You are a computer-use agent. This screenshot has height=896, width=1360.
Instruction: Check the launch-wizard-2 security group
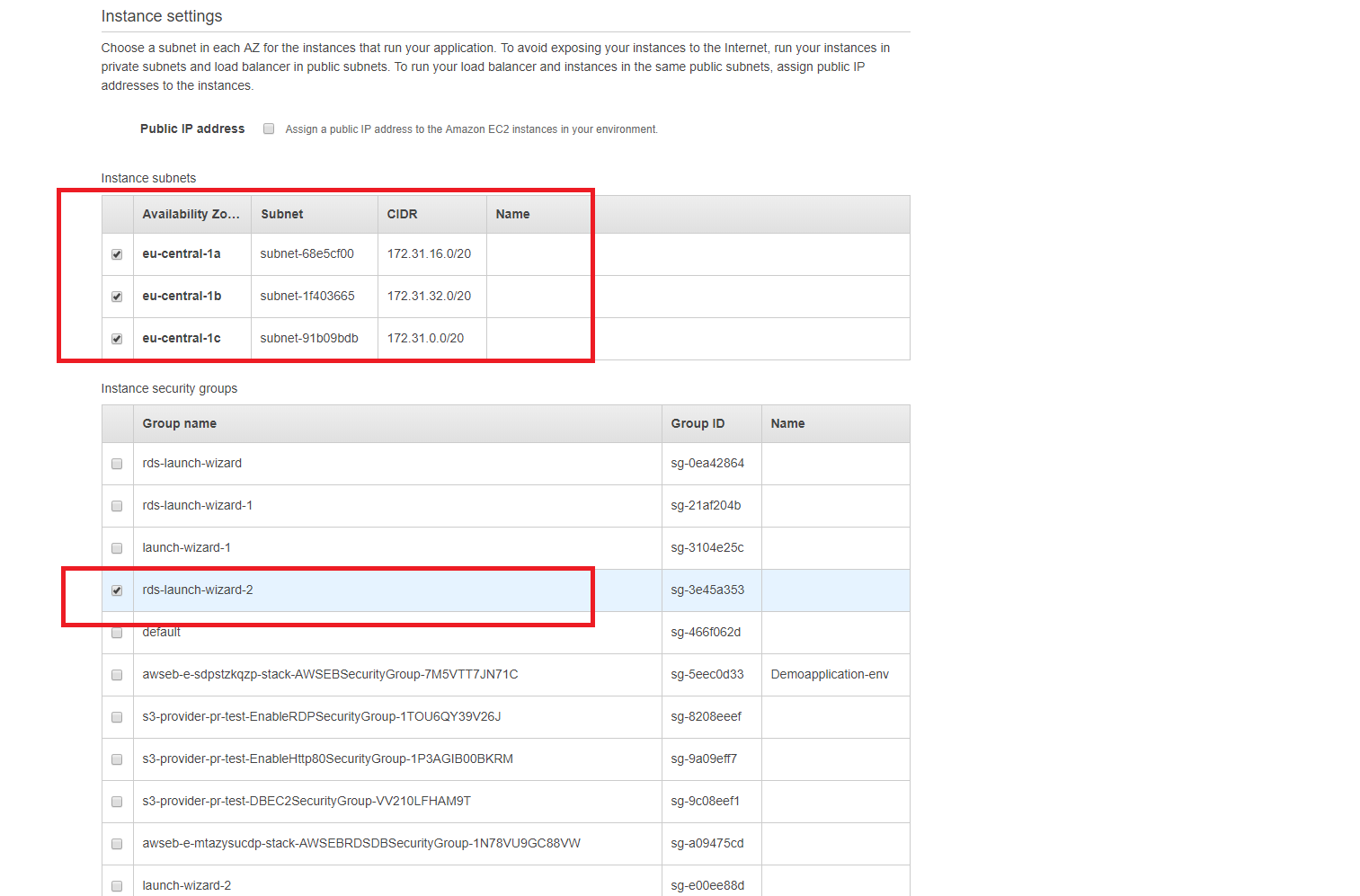[117, 886]
